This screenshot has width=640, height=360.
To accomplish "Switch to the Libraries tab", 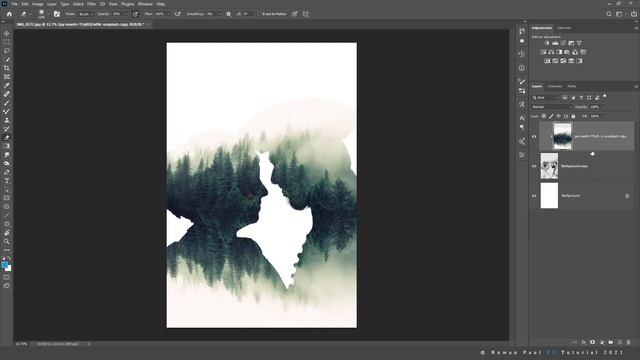I will (x=564, y=28).
